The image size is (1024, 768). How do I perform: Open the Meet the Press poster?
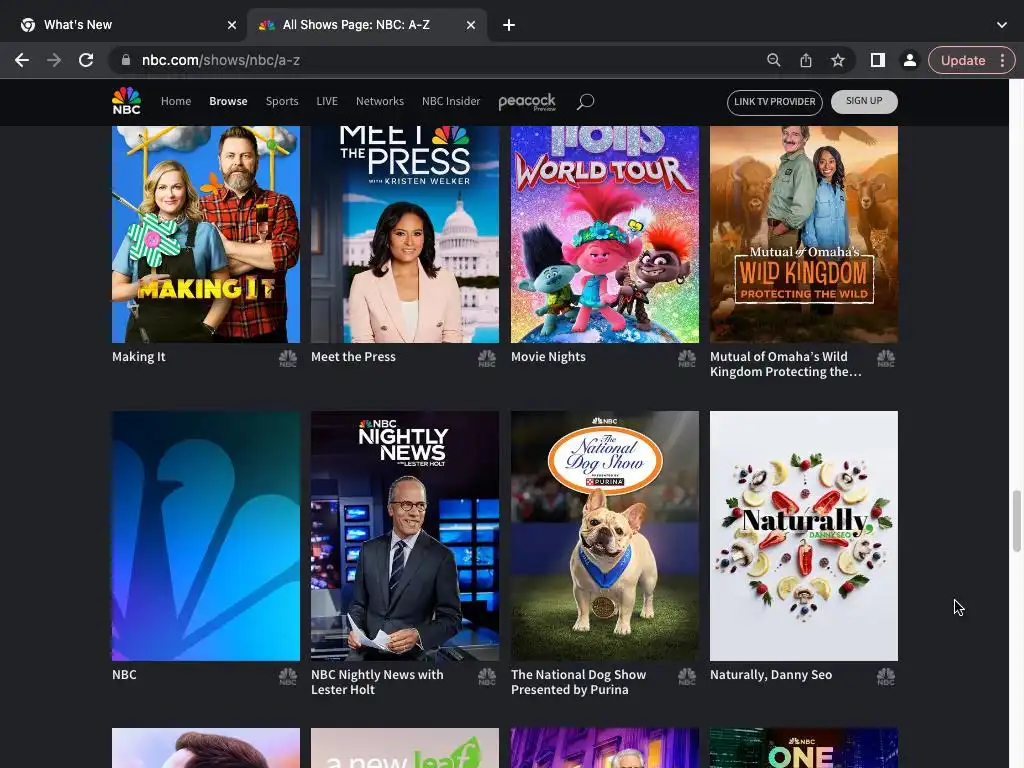[405, 234]
